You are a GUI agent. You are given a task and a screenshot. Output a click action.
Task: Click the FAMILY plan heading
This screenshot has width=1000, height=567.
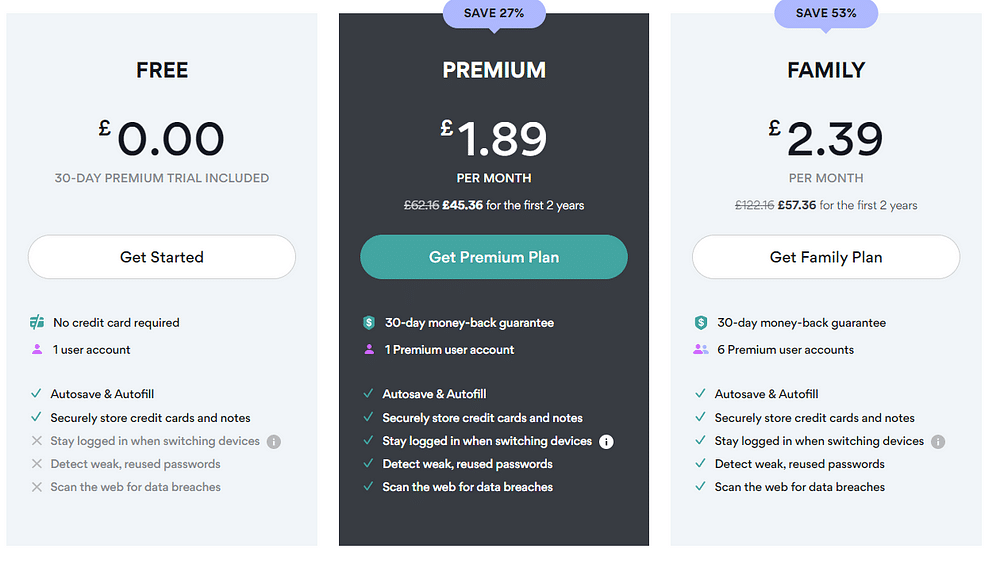pyautogui.click(x=826, y=70)
